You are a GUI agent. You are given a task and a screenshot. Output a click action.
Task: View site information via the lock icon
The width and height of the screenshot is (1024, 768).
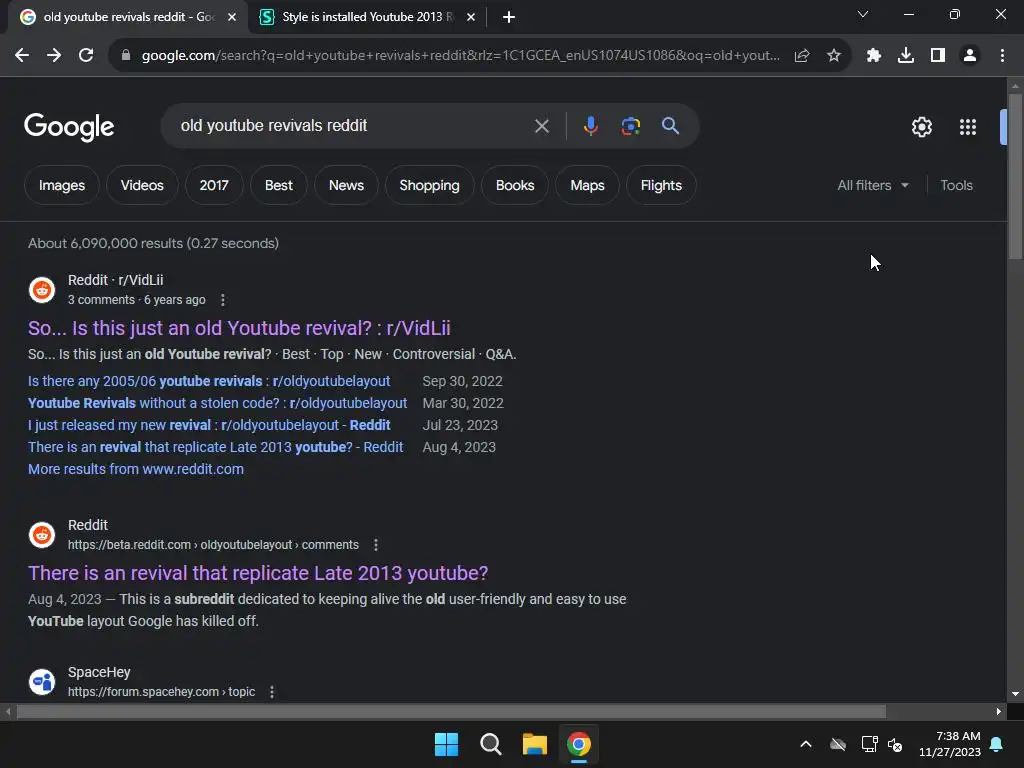[x=126, y=56]
